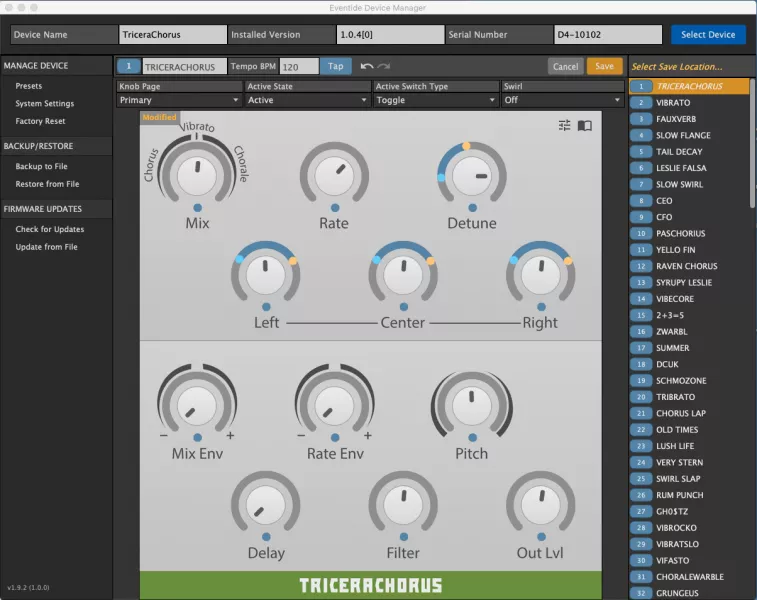Click the preset name field TRICERACHORUS

click(184, 67)
